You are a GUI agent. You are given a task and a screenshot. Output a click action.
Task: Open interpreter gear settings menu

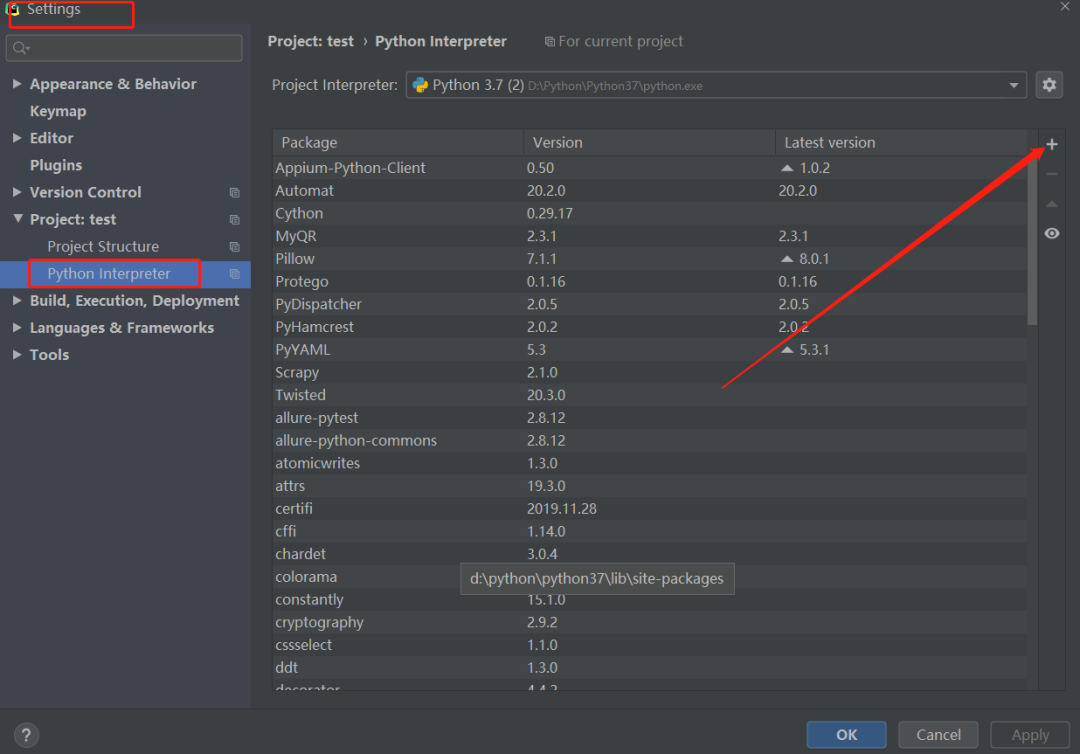click(1048, 85)
